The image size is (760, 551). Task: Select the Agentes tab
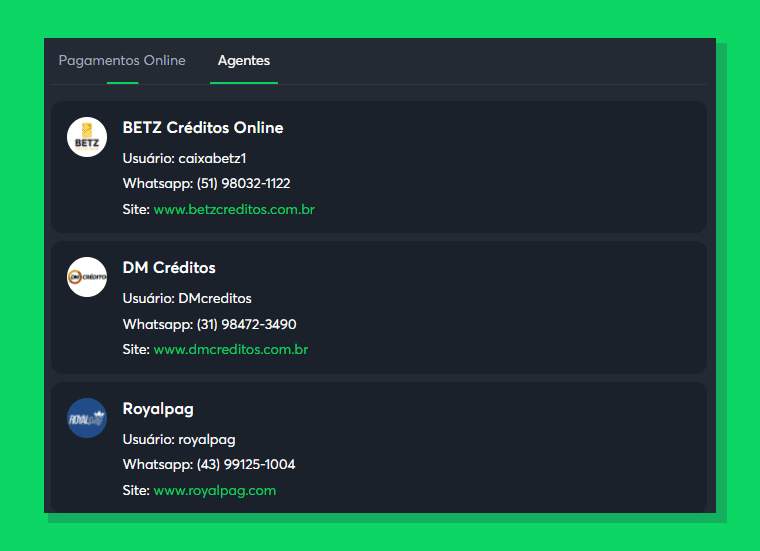pyautogui.click(x=244, y=61)
